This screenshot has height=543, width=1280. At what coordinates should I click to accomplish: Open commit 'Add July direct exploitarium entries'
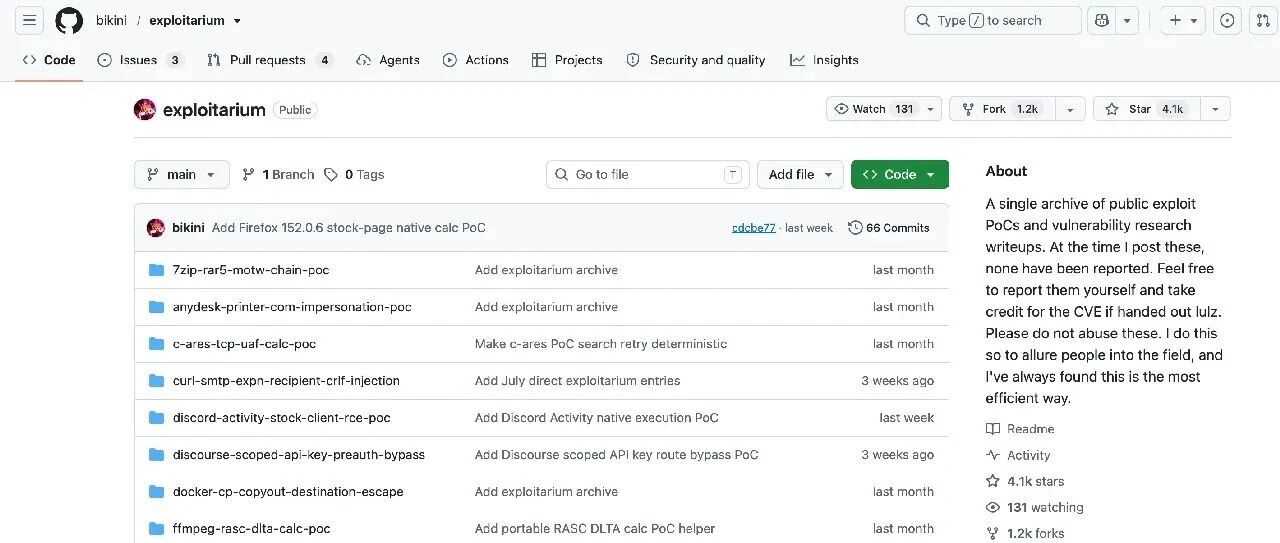[x=578, y=381]
